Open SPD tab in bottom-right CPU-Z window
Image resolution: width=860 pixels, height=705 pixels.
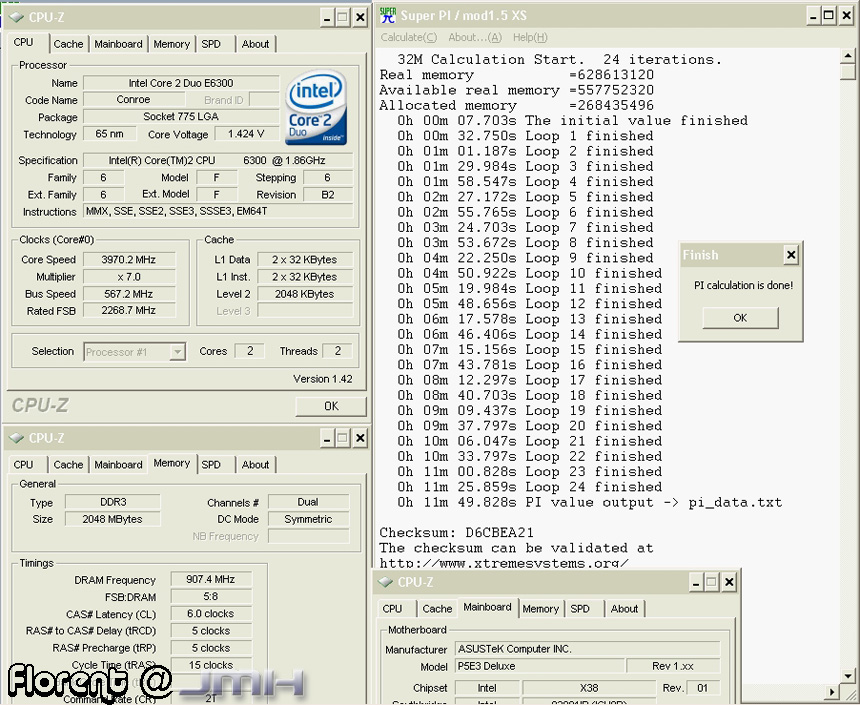[580, 609]
